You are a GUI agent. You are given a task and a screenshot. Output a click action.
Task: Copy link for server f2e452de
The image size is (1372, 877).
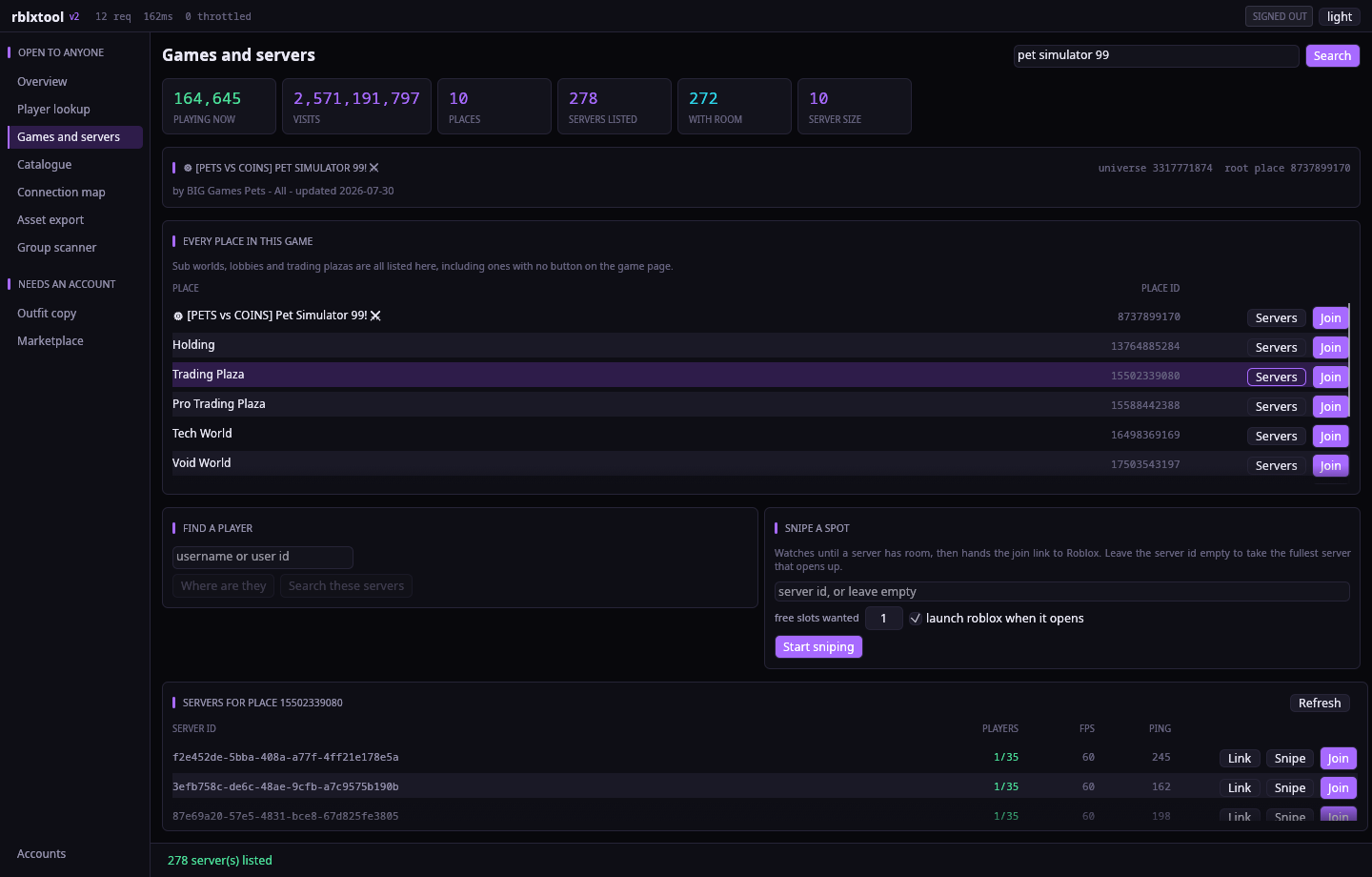[1240, 759]
